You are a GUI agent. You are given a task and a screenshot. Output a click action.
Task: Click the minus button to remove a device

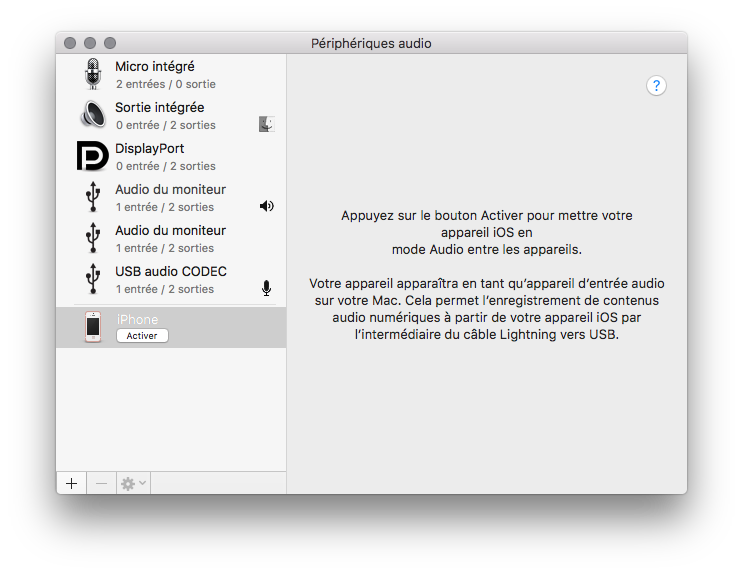tap(102, 483)
